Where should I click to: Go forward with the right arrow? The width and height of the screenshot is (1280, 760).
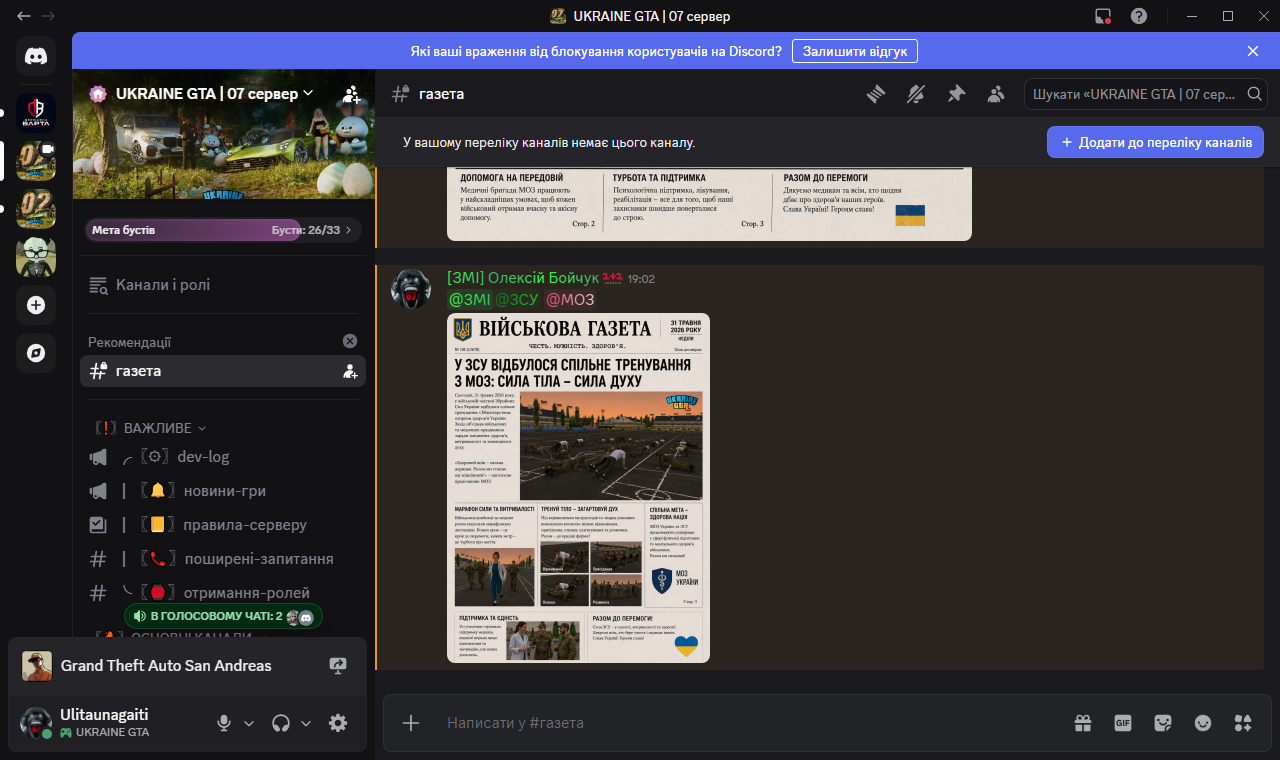(x=48, y=16)
